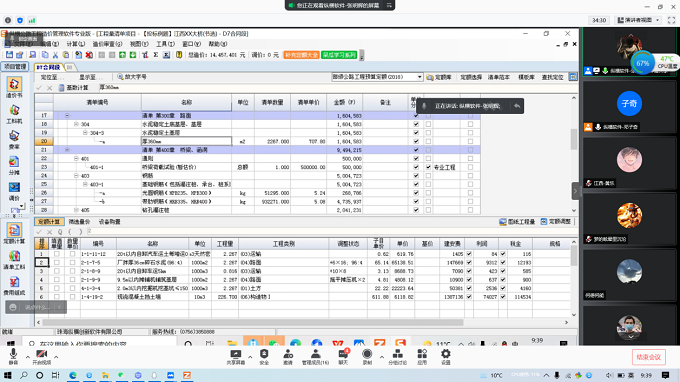Viewport: 680px width, 382px height.
Task: Open 工料机 in left sidebar
Action: (x=14, y=114)
